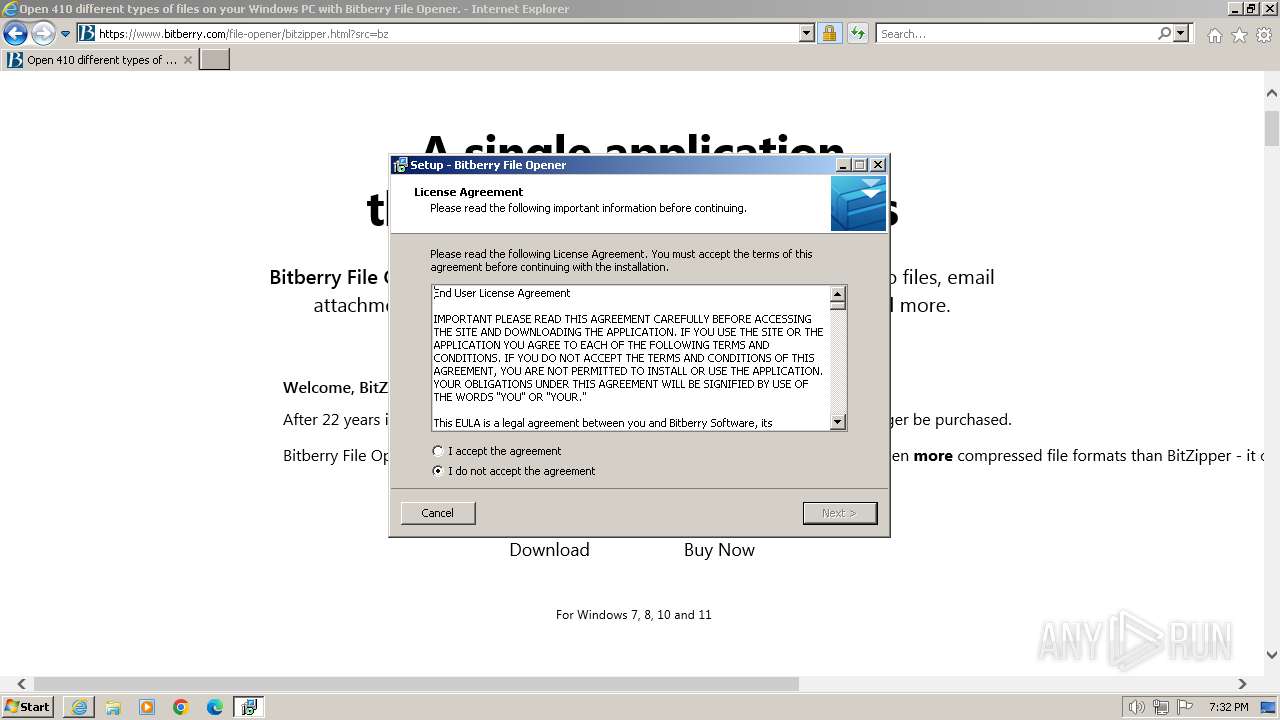Close the Setup dialog with X
1280x720 pixels.
(878, 165)
